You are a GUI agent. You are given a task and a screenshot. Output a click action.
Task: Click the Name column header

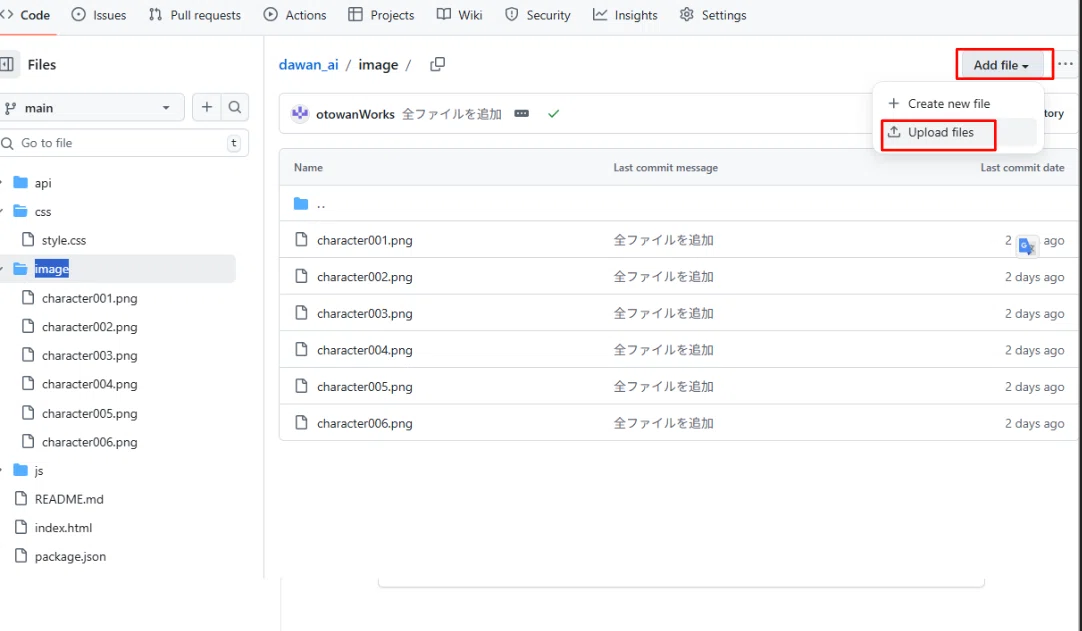click(x=308, y=168)
